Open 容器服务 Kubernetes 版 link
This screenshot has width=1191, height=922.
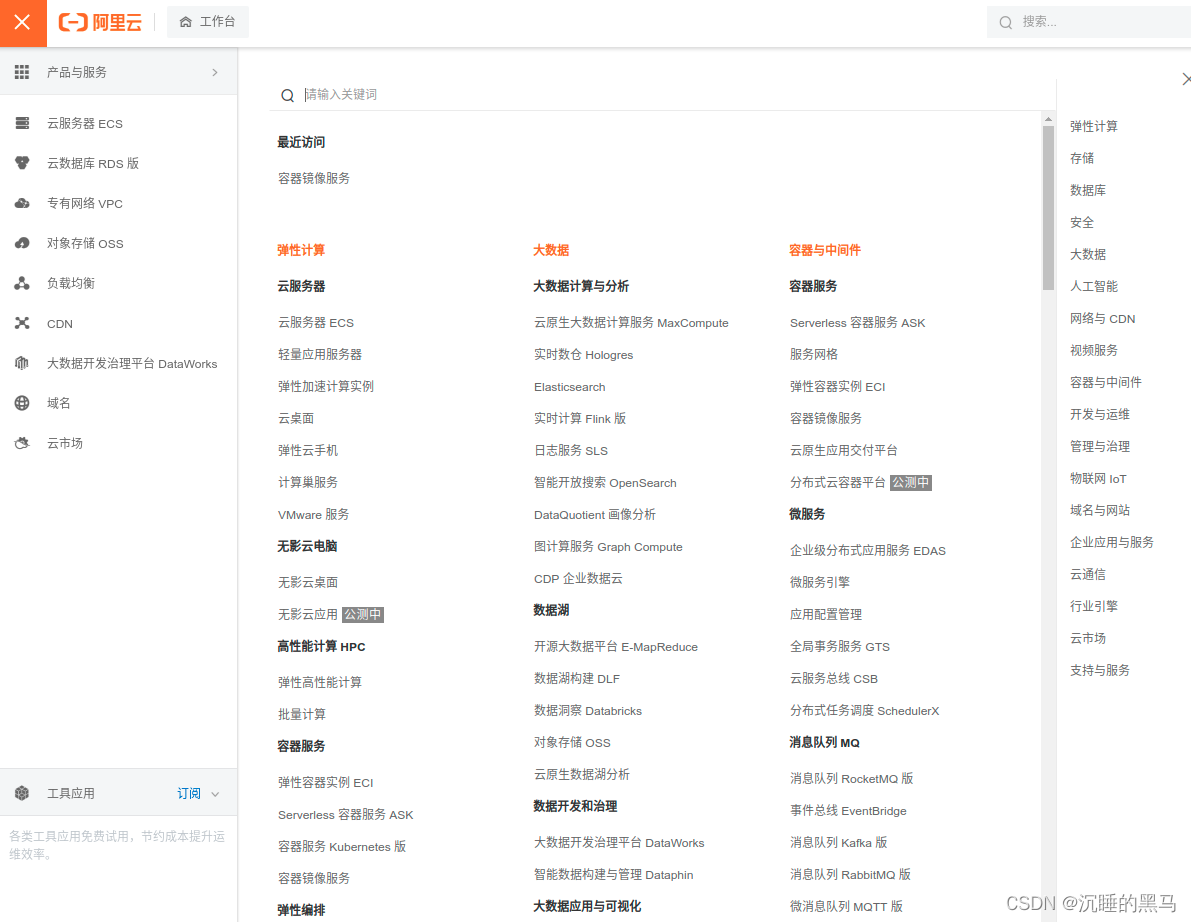coord(342,846)
